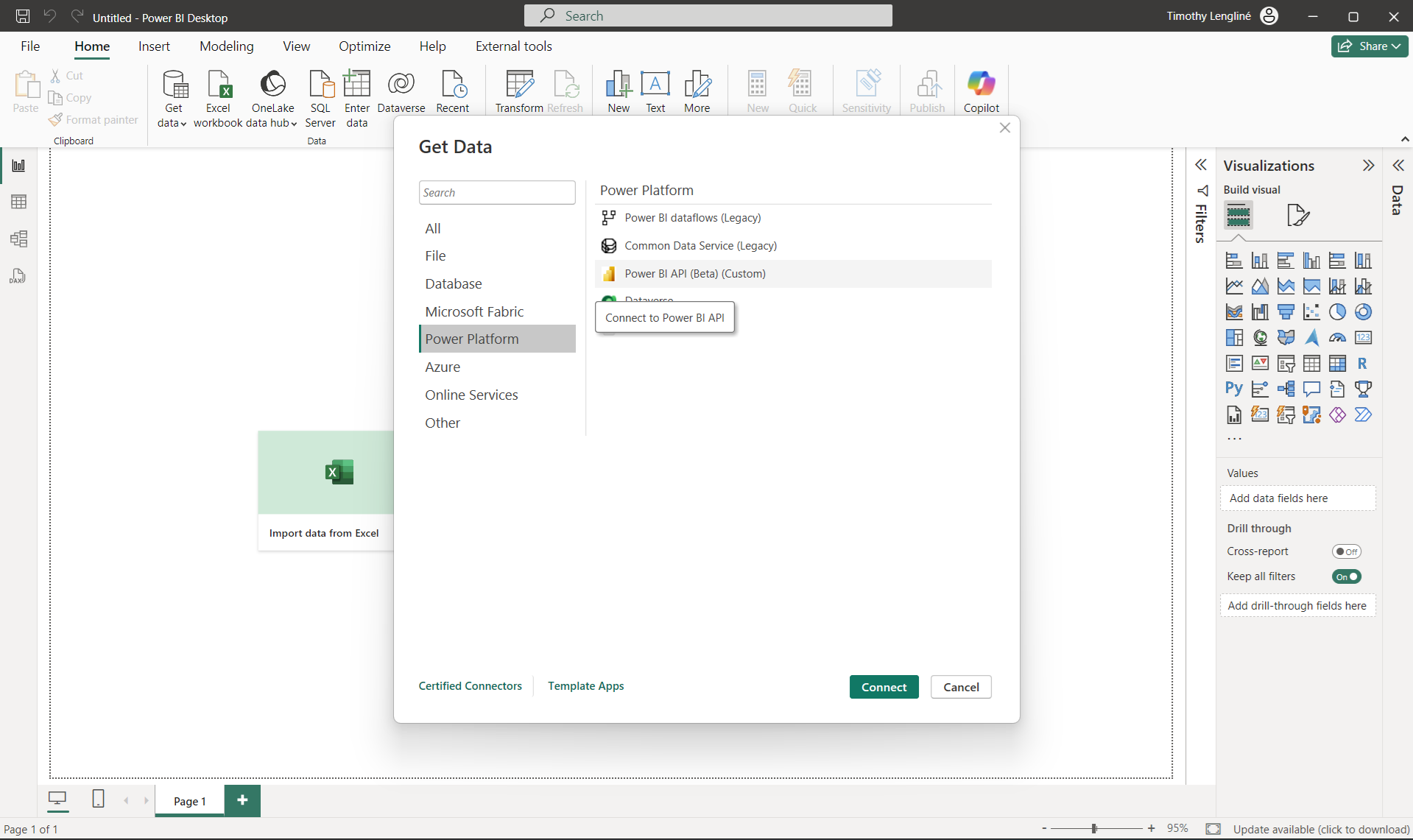
Task: Collapse the ribbon with the chevron
Action: [x=1404, y=139]
